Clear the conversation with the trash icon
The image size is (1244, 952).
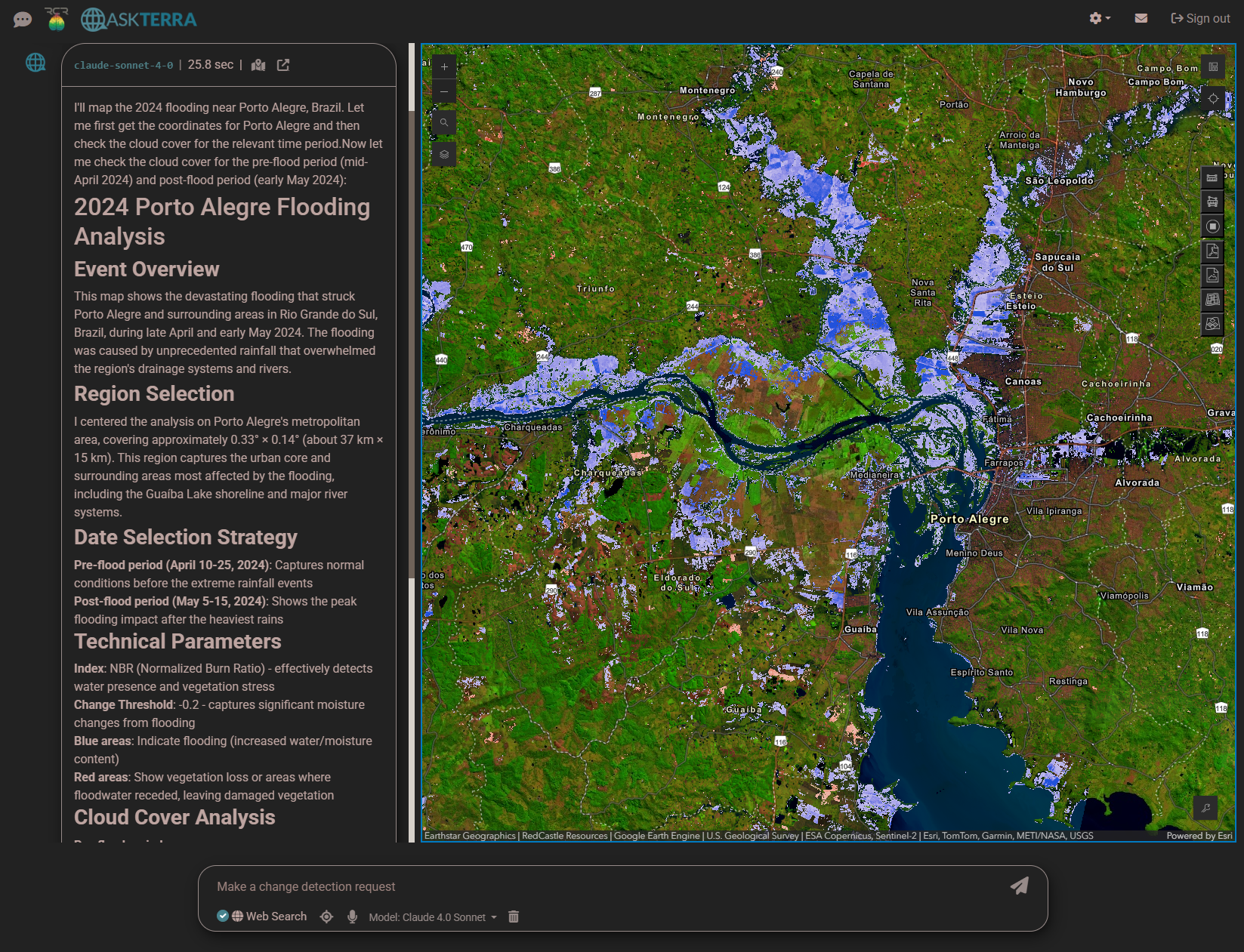(x=514, y=917)
